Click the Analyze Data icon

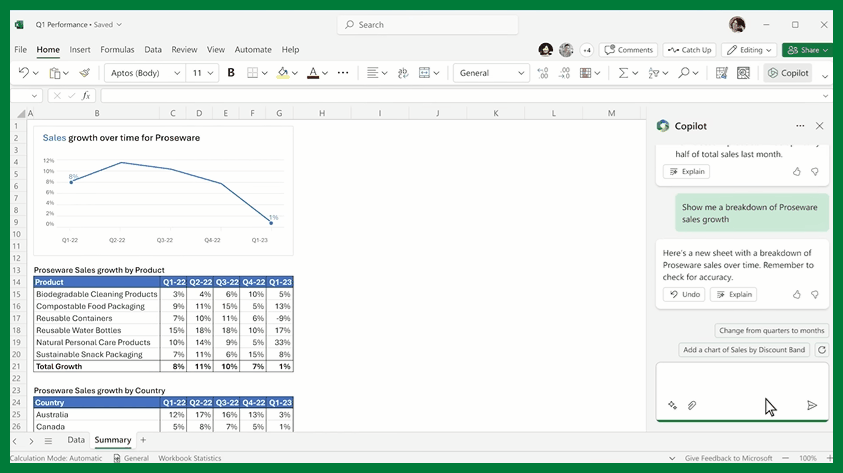(x=744, y=73)
